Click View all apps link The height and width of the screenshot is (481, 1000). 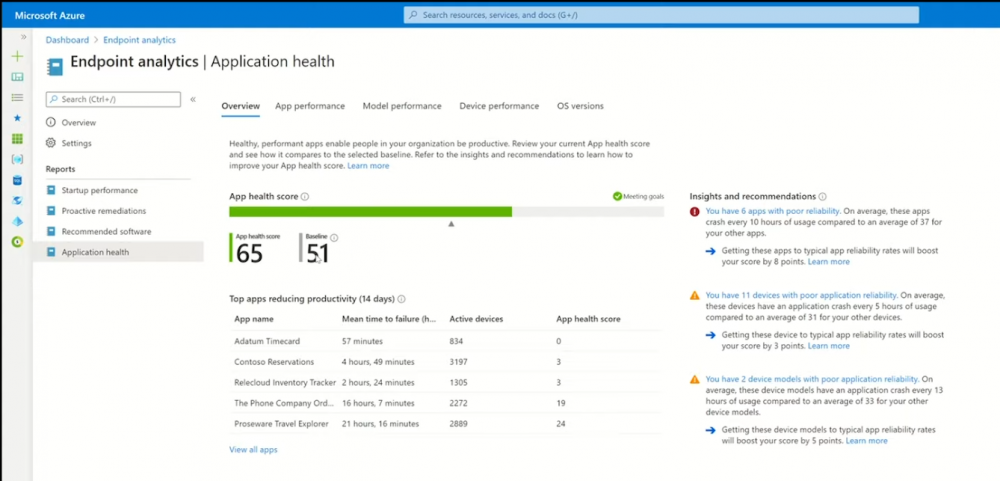(253, 450)
